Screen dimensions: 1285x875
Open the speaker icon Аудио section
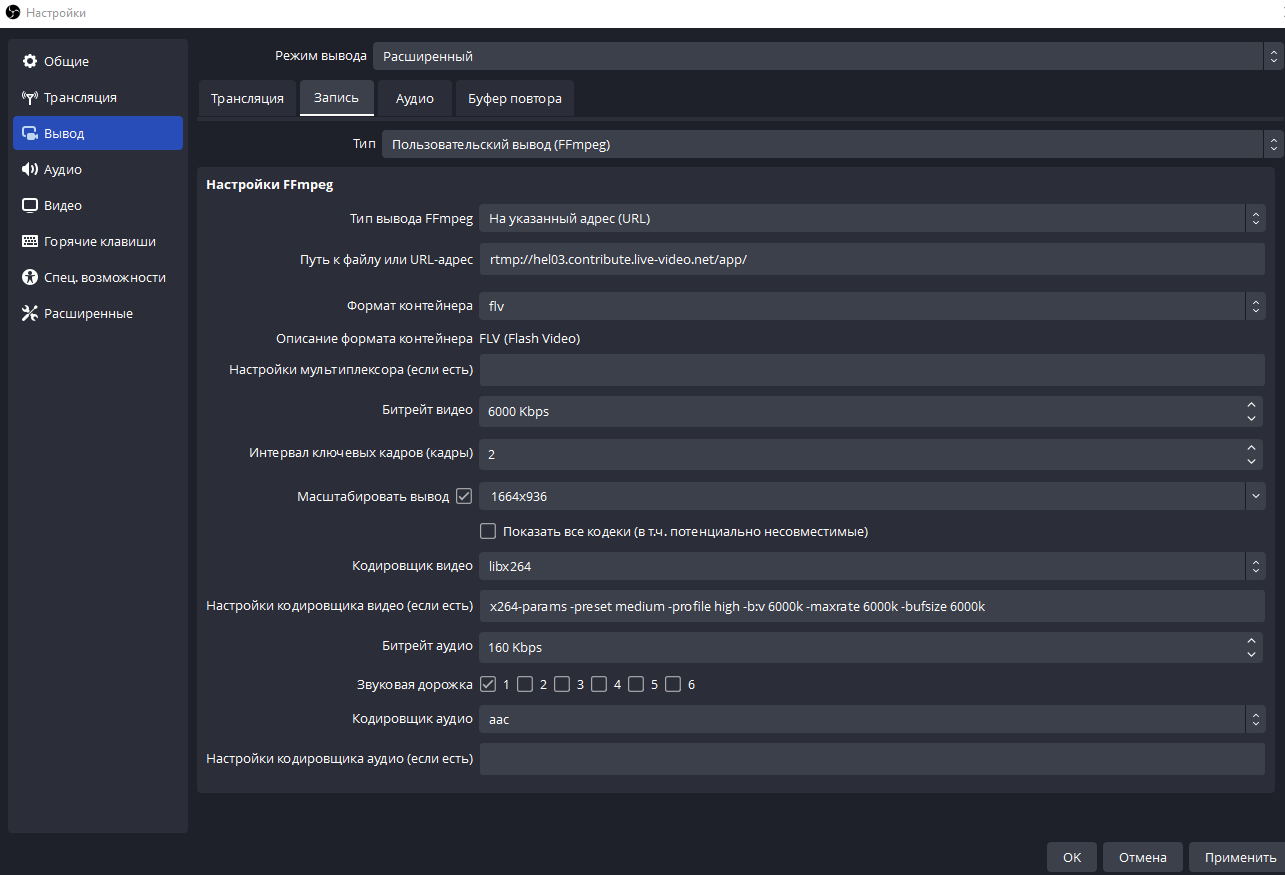(30, 170)
